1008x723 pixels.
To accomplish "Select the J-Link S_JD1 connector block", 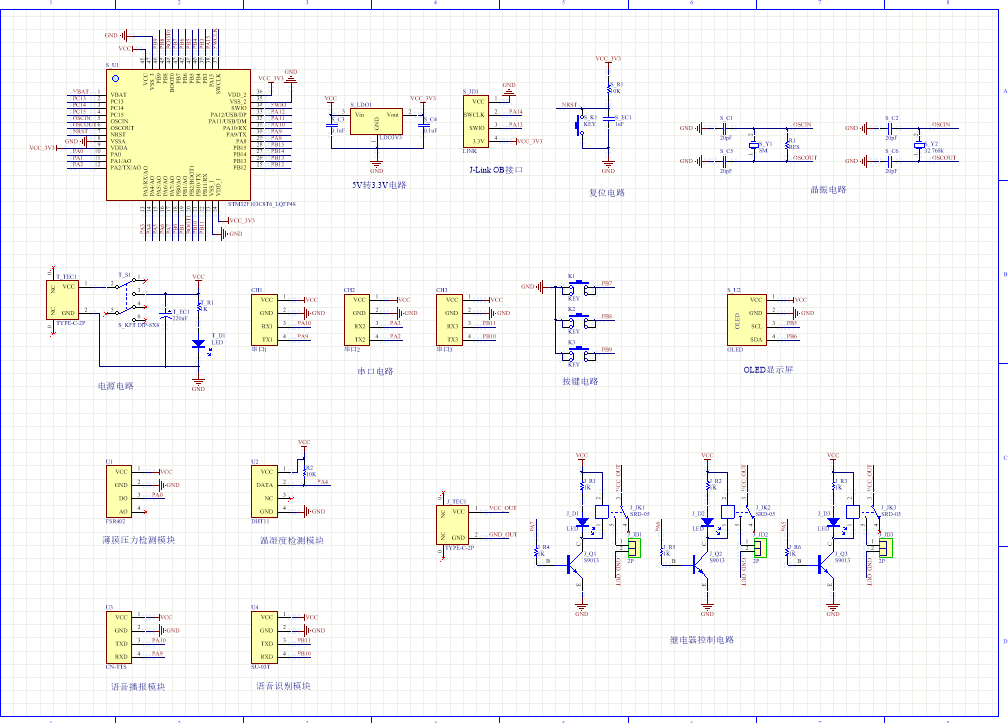I will click(x=478, y=120).
